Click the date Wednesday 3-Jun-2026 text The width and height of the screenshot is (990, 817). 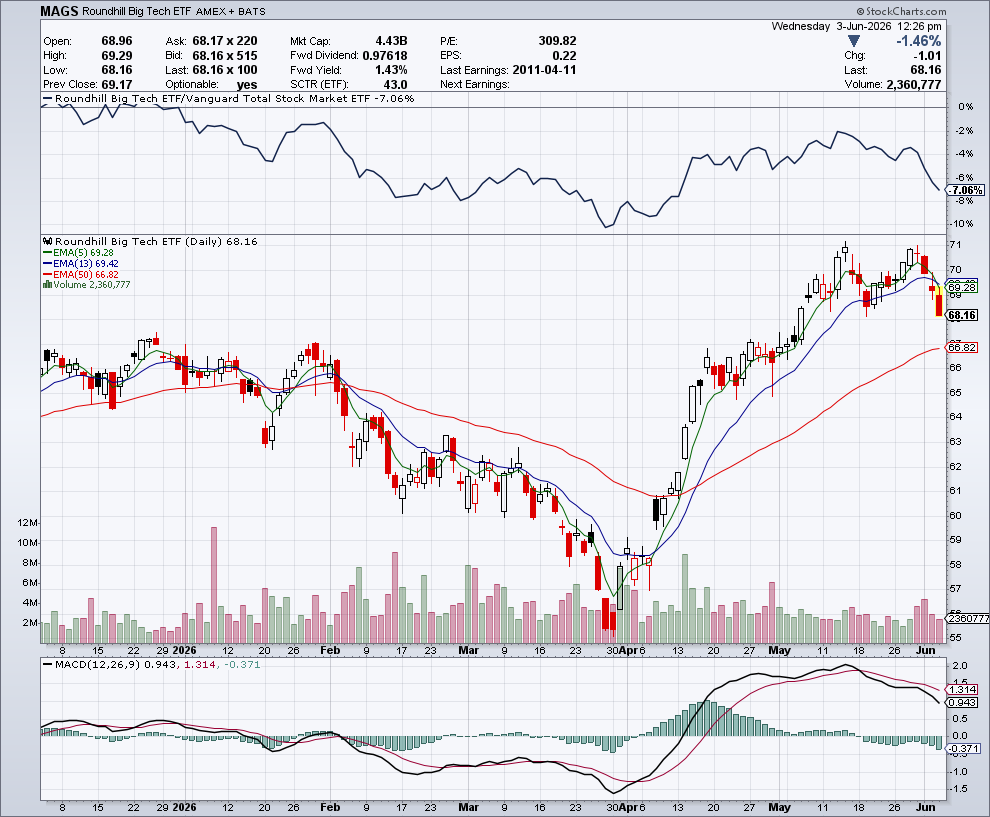832,27
